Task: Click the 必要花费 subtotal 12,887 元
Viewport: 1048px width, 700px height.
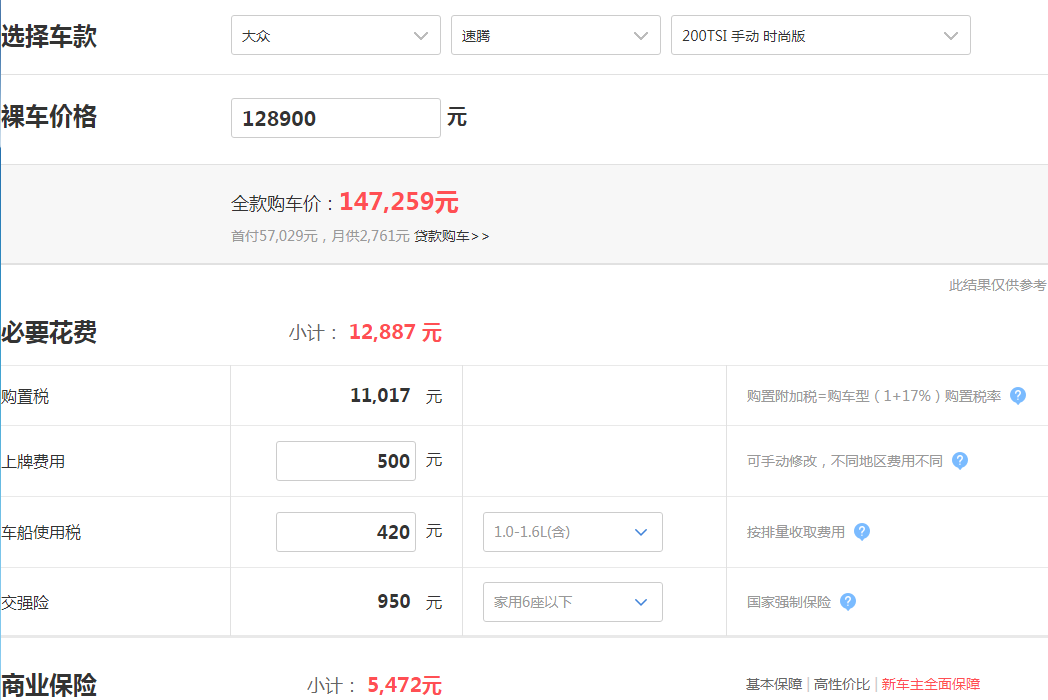Action: [x=395, y=332]
